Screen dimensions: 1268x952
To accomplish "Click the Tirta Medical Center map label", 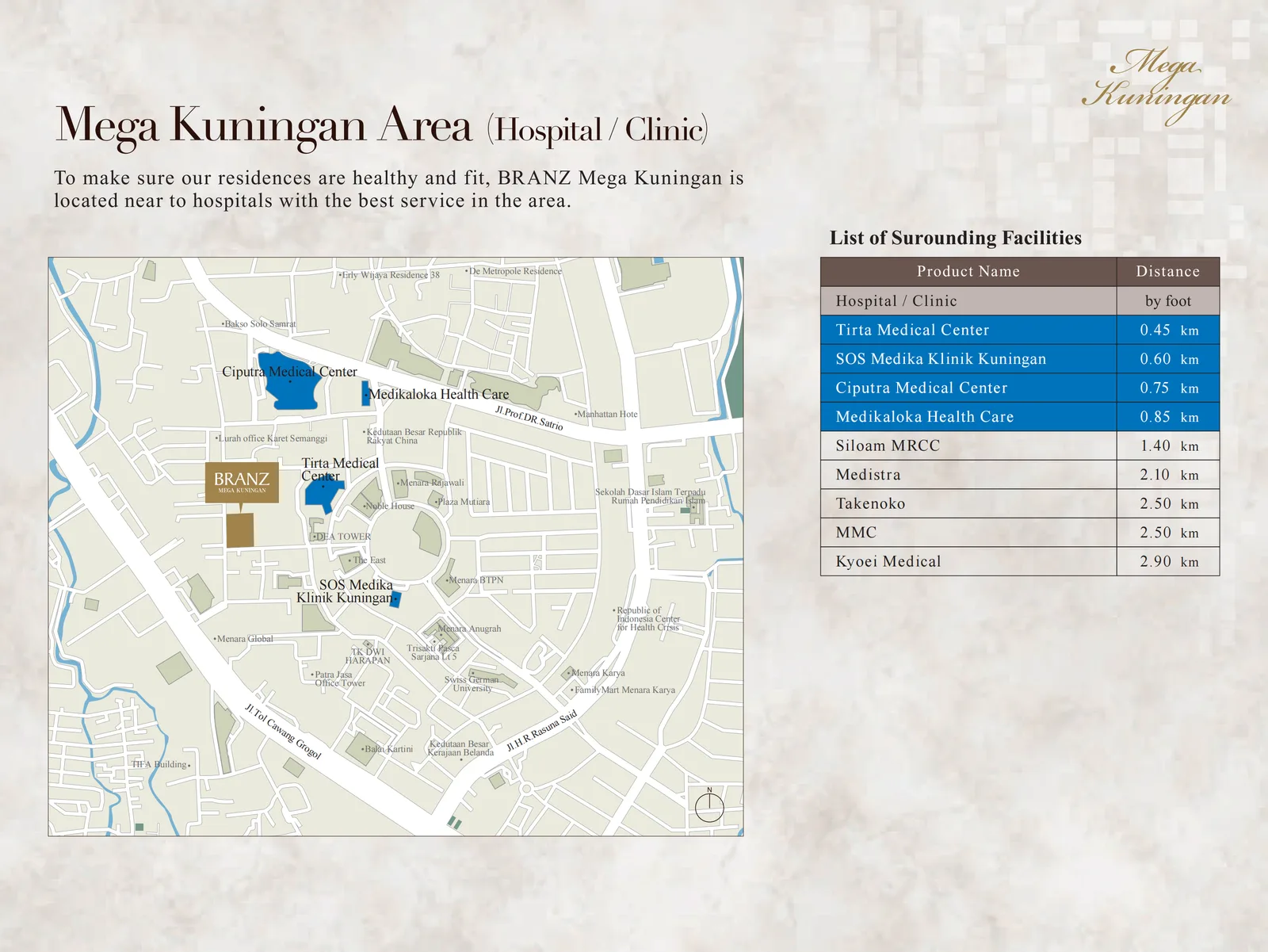I will point(339,469).
